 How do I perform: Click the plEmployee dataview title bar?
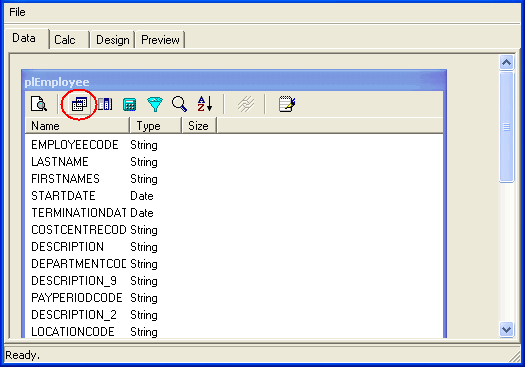pos(234,82)
